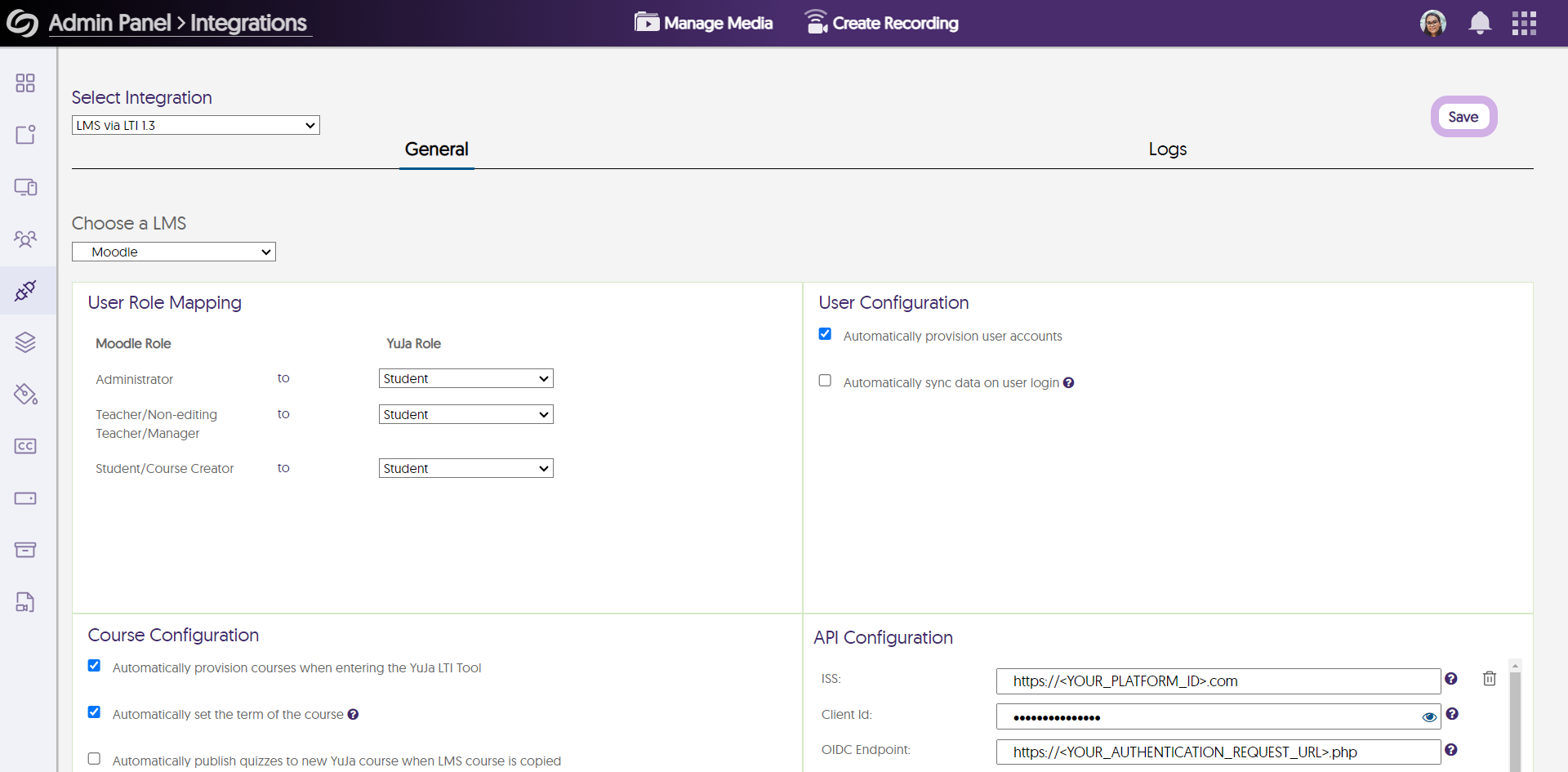The width and height of the screenshot is (1568, 772).
Task: Click the OIDC Endpoint input field
Action: pos(1218,752)
